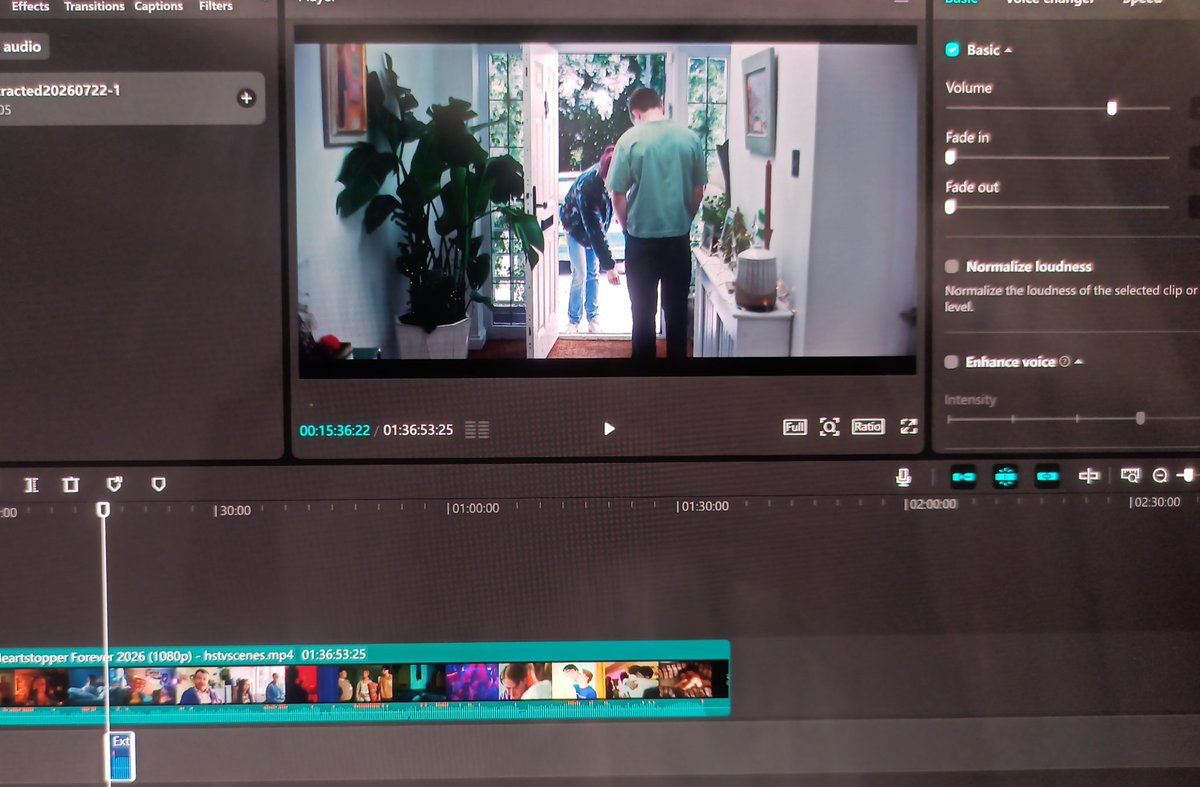The image size is (1200, 787).
Task: Click the add marker shield icon
Action: 114,484
